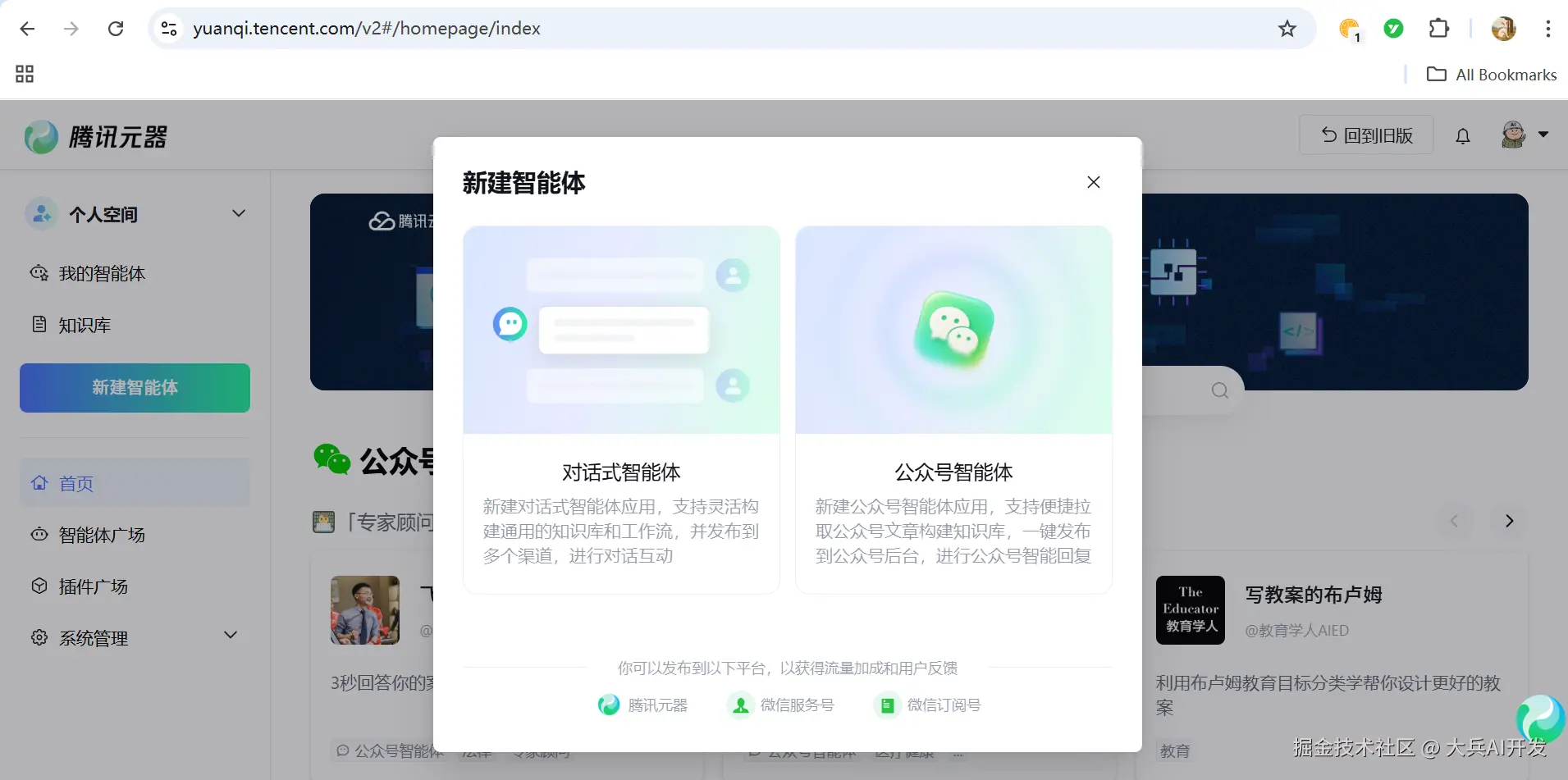Click the @教育学人AIED author name

click(1296, 630)
